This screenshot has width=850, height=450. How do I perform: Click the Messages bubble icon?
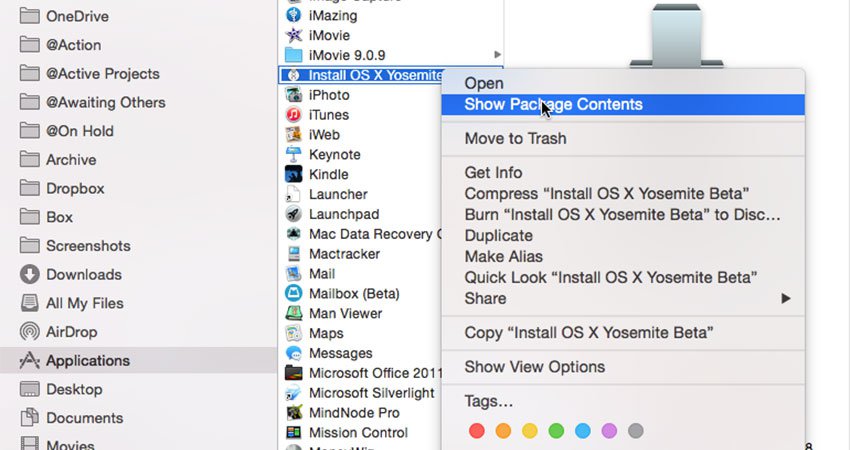click(293, 353)
